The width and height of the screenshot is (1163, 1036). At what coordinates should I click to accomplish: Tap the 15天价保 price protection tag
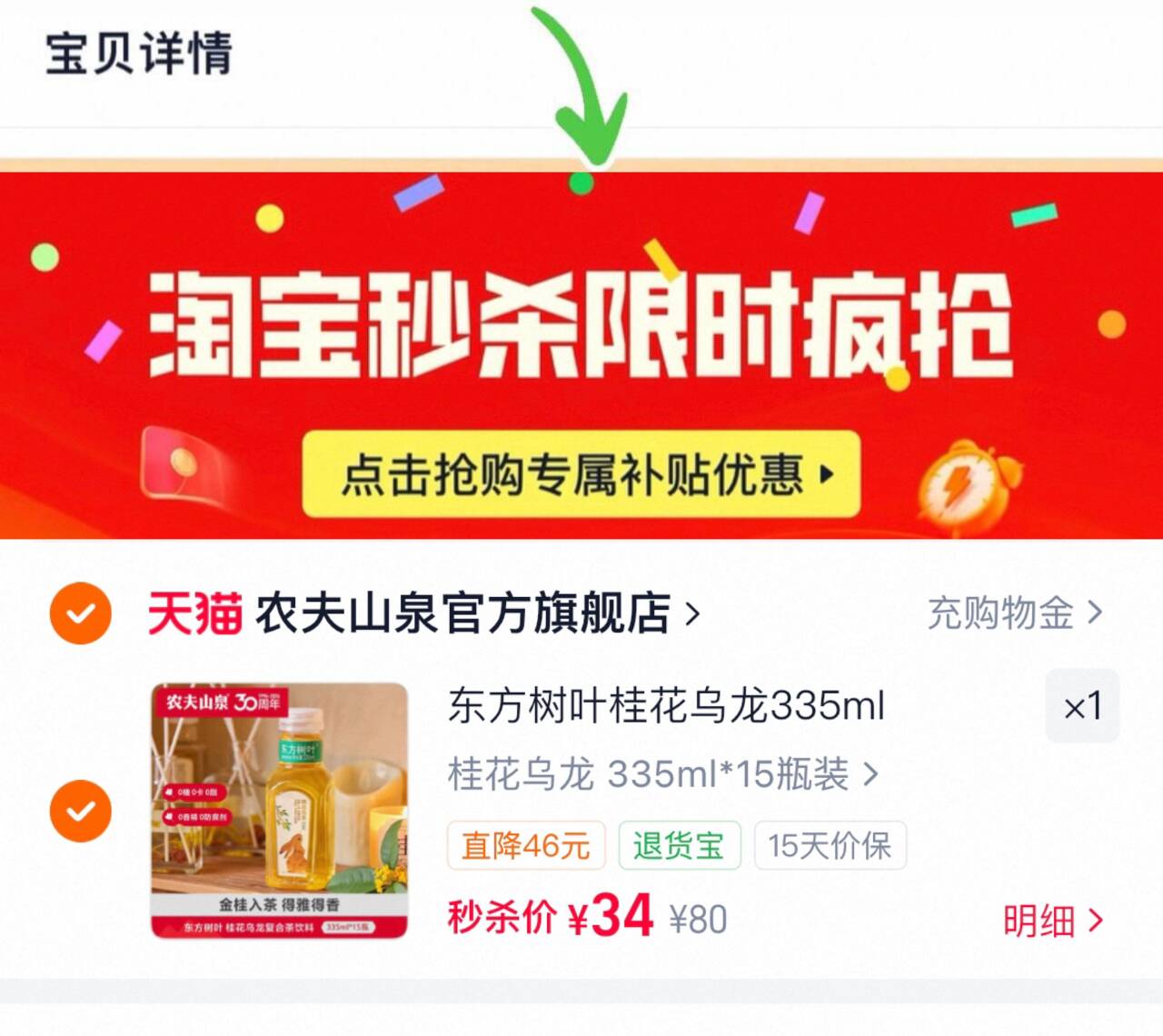(x=830, y=845)
